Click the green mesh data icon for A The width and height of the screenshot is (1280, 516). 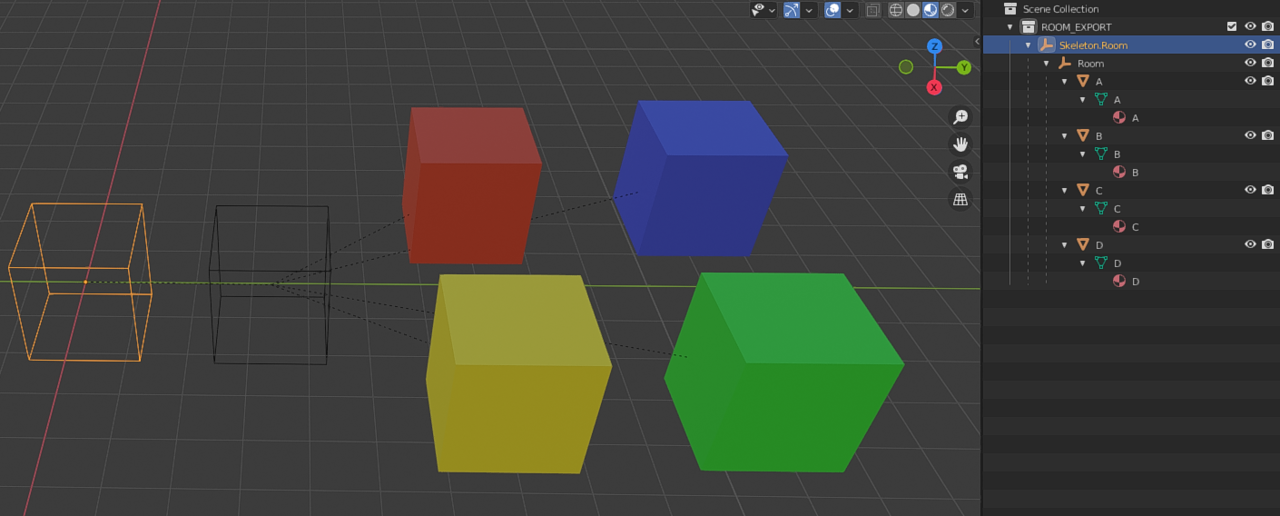(1101, 99)
